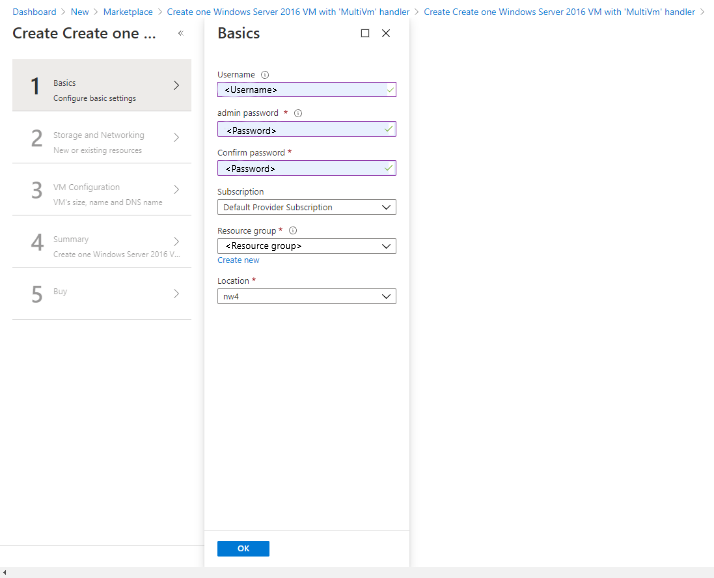714x578 pixels.
Task: Click the Username input field
Action: tap(300, 90)
